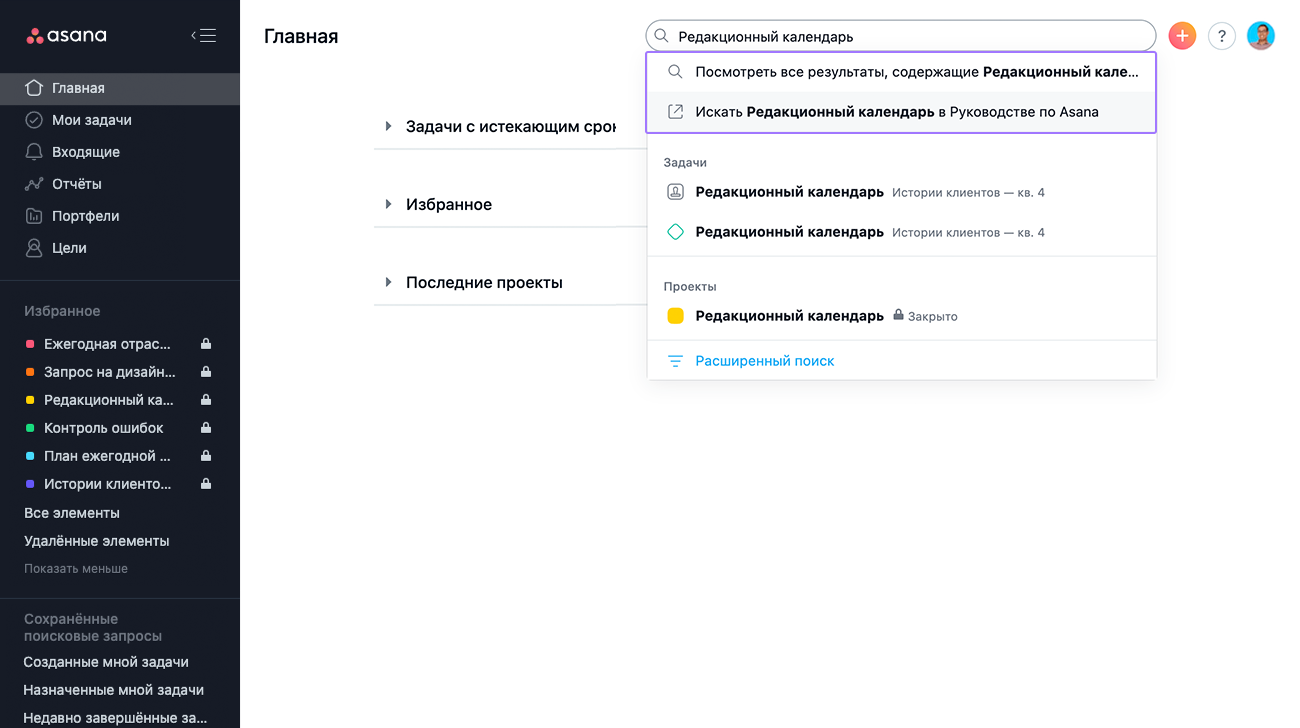Click lock icon on Контроль ошибок row

click(x=206, y=428)
